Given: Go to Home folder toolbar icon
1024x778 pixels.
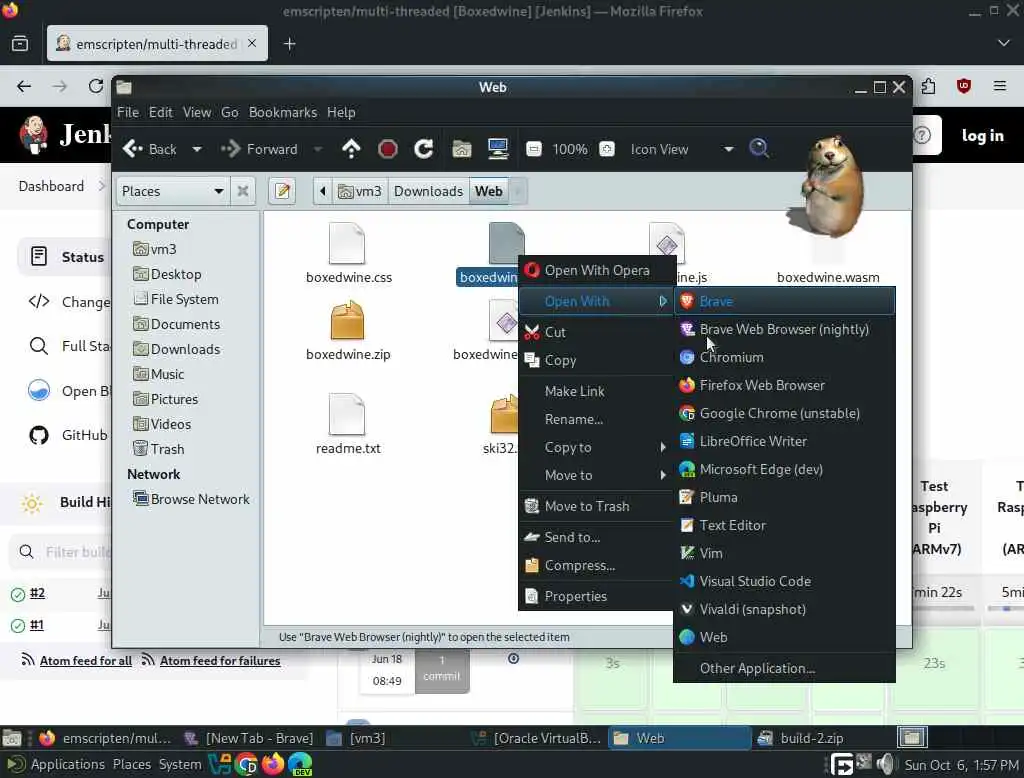Looking at the screenshot, I should [x=462, y=149].
